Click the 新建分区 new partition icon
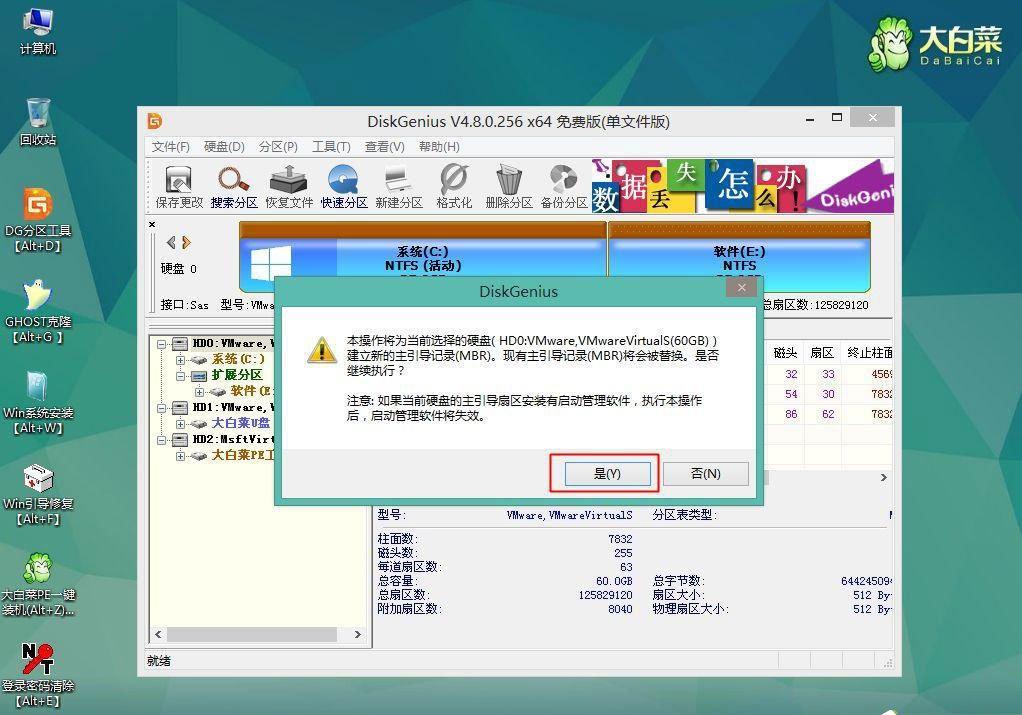Image resolution: width=1022 pixels, height=715 pixels. pos(399,186)
